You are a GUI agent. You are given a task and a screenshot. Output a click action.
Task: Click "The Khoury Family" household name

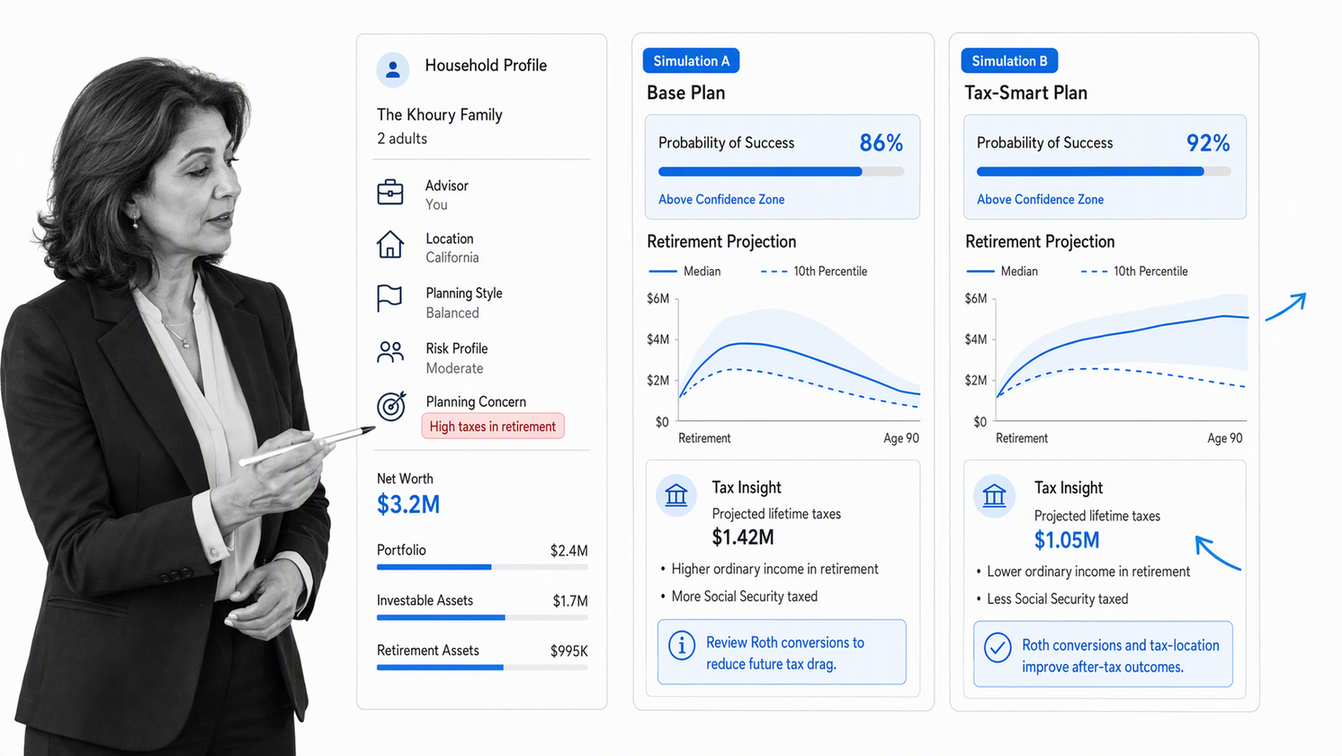pos(440,115)
